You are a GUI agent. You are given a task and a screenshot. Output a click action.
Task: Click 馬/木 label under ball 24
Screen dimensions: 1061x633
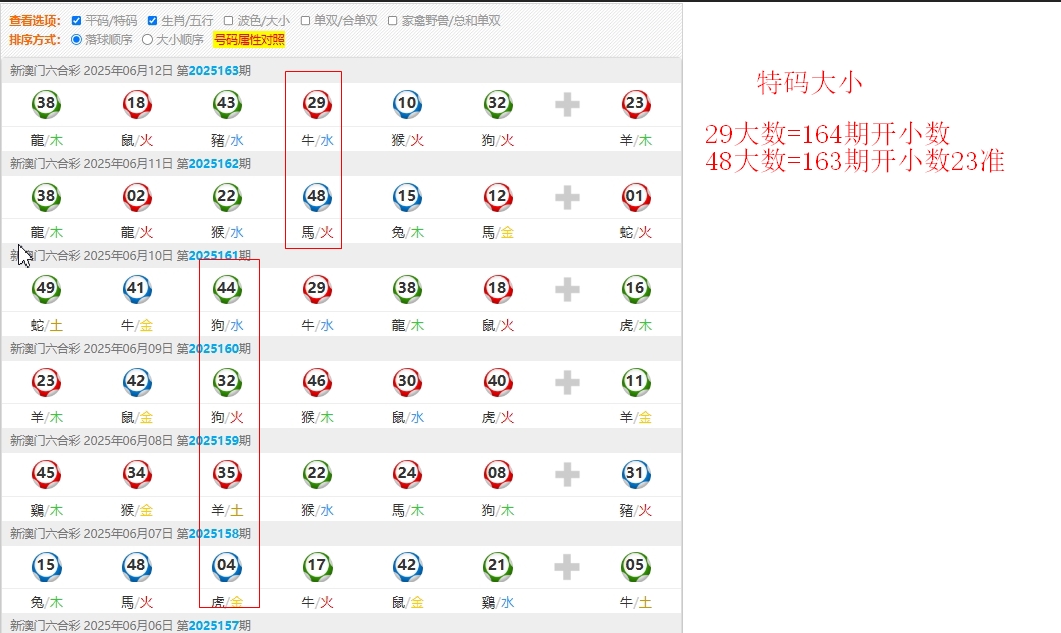tap(407, 510)
